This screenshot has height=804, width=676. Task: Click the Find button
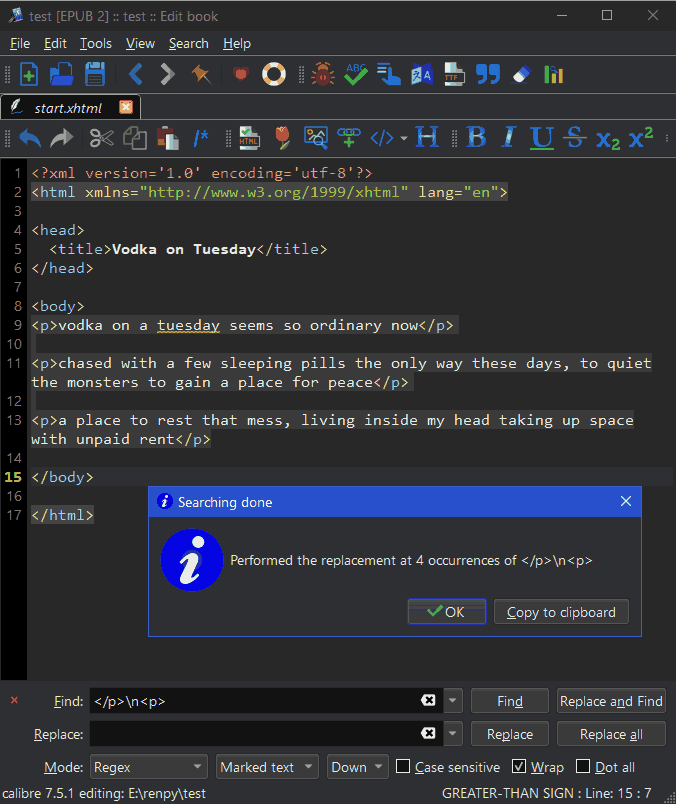(510, 701)
